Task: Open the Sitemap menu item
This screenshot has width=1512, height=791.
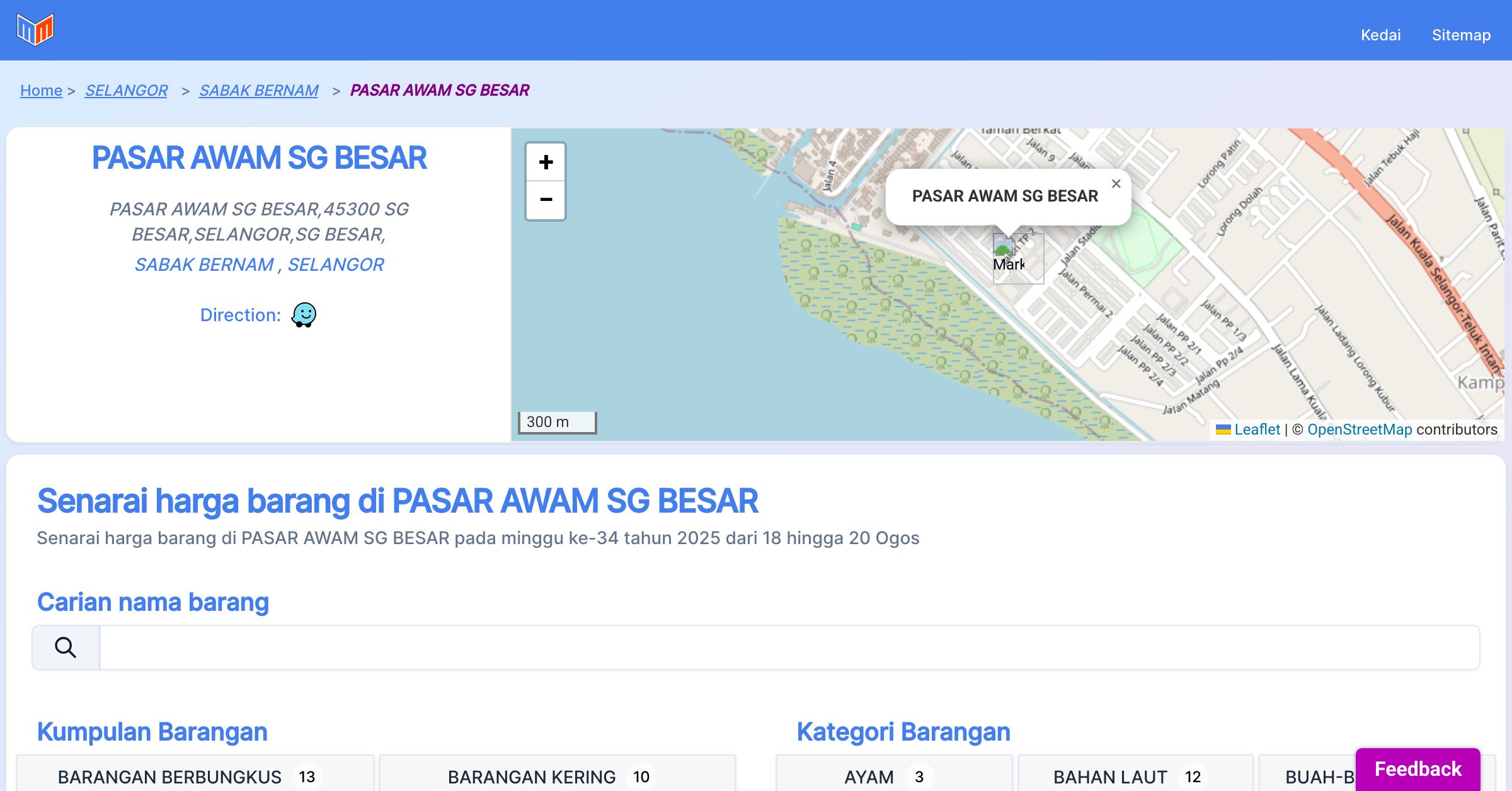Action: click(1461, 35)
